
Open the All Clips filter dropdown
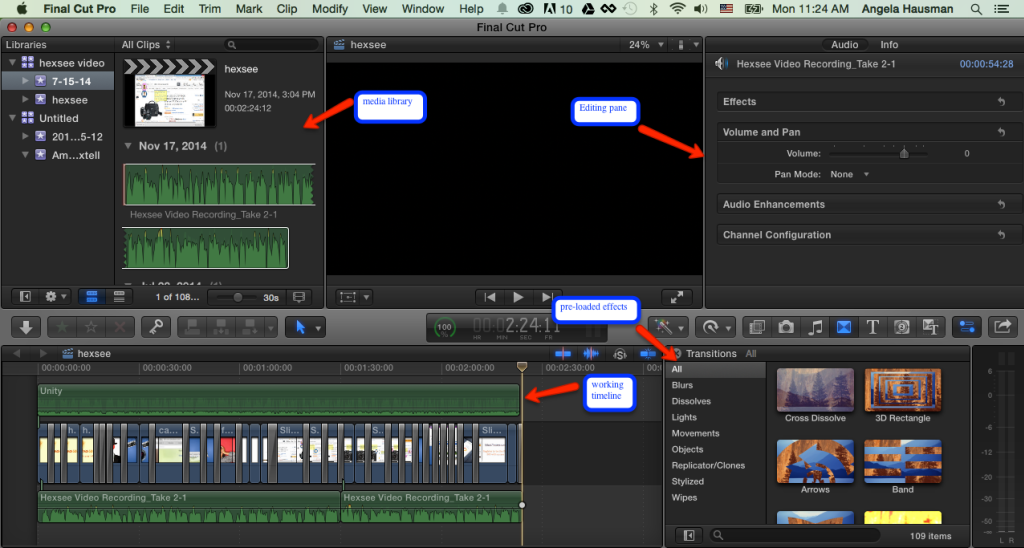click(x=146, y=44)
